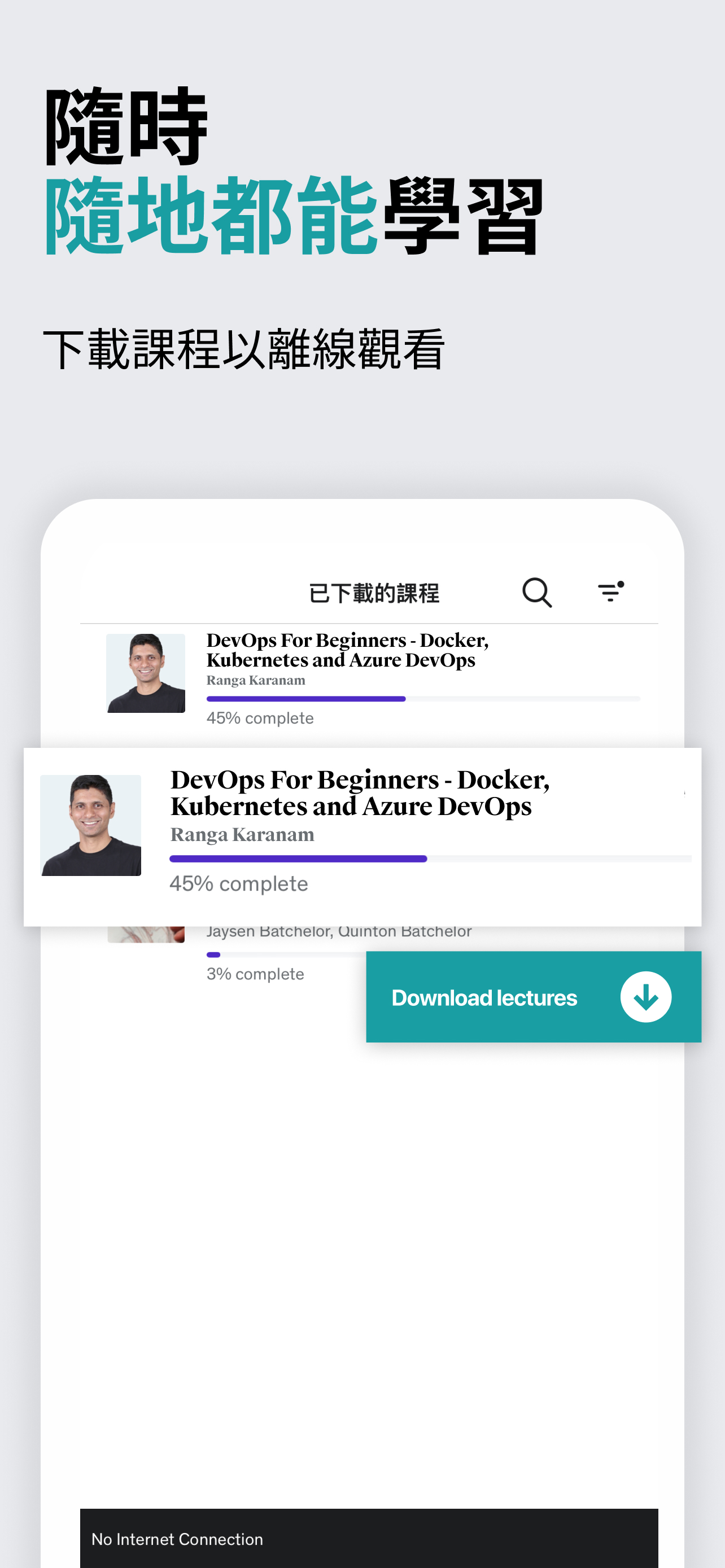Viewport: 725px width, 1568px height.
Task: Tap the 已下載的課程 header title
Action: click(374, 593)
